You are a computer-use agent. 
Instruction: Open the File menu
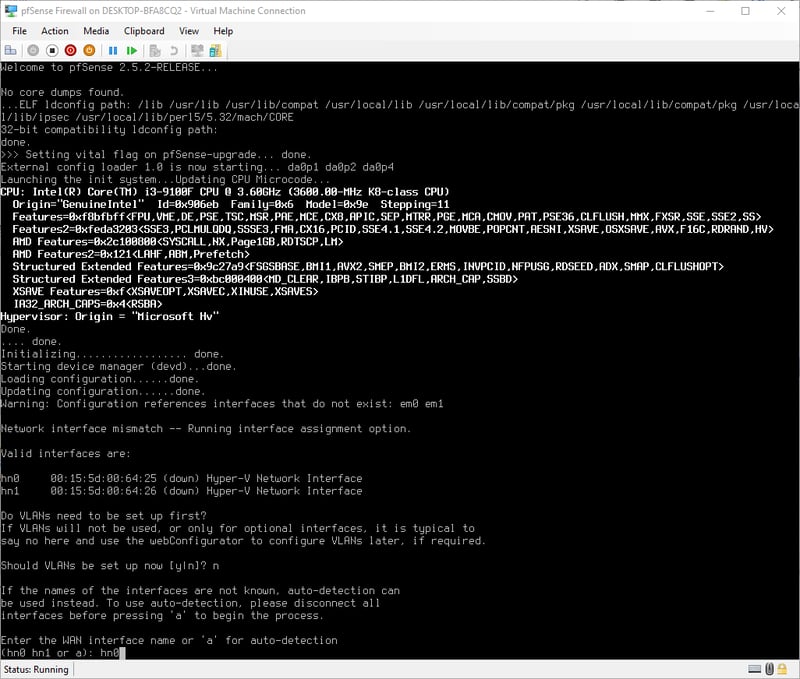19,31
